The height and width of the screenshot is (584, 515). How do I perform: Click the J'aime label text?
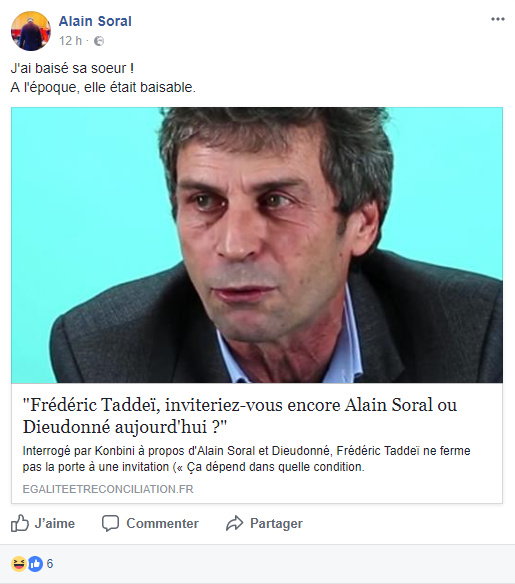pos(55,524)
